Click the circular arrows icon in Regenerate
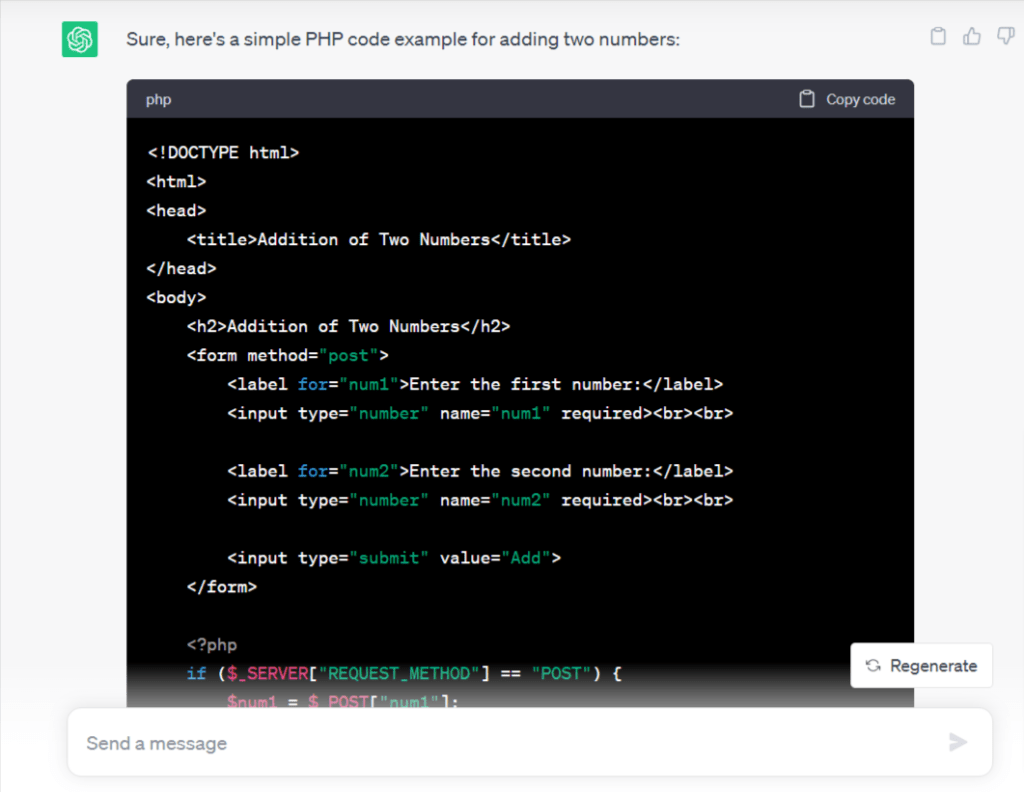The image size is (1024, 792). tap(873, 666)
